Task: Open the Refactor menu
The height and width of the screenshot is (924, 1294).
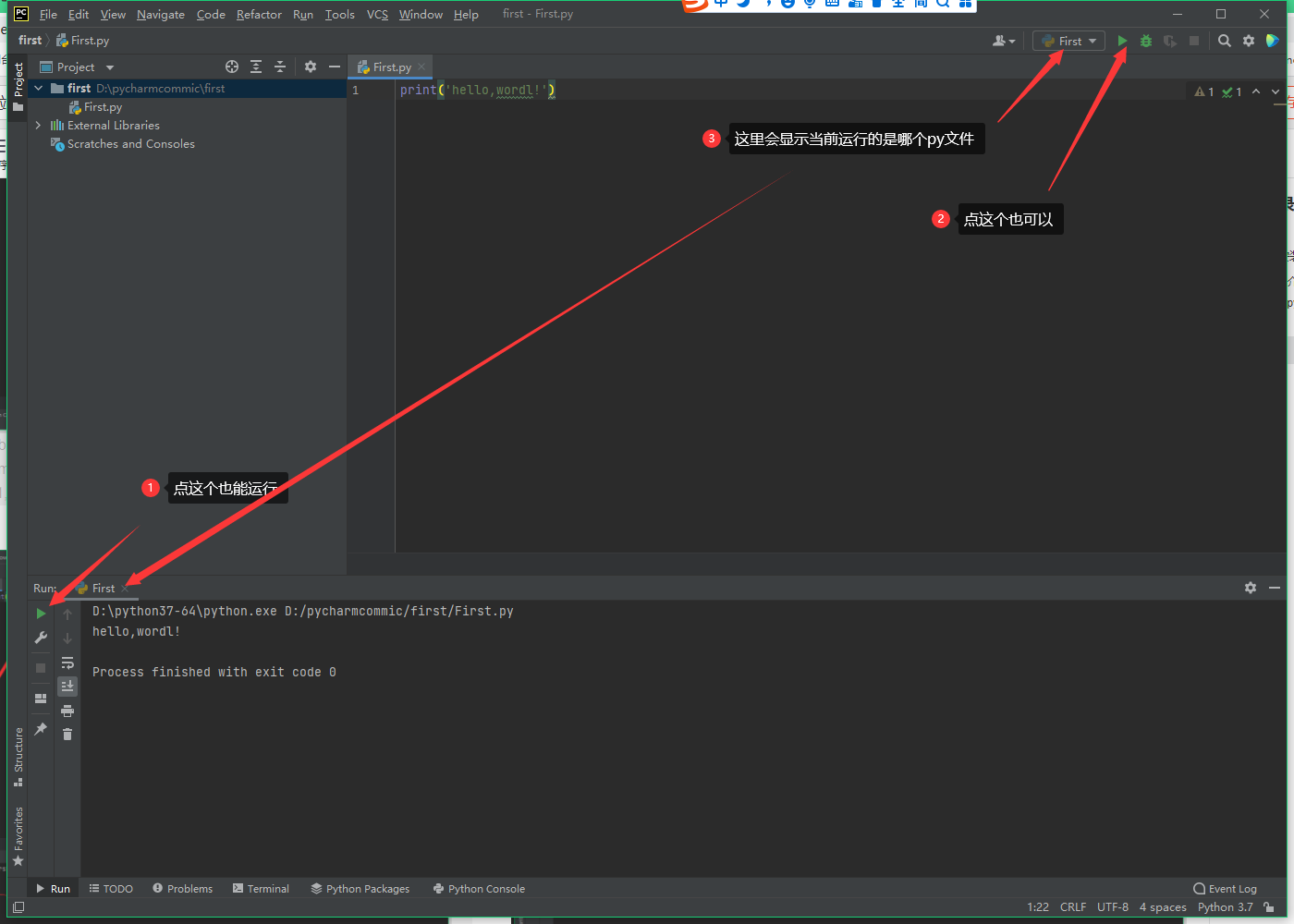Action: click(259, 14)
